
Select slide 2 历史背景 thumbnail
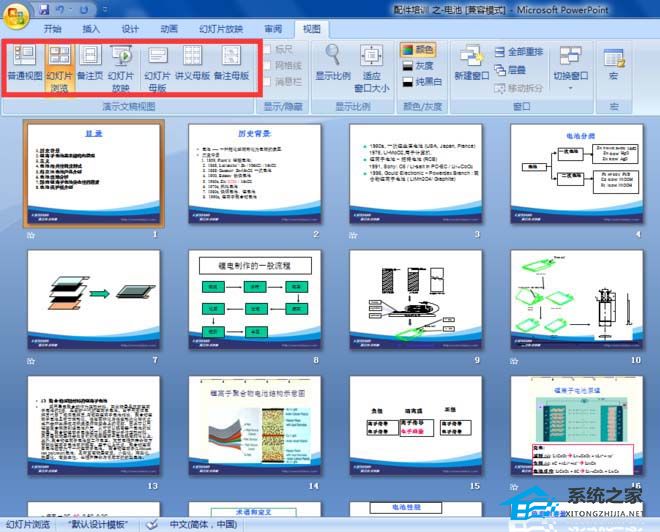click(x=255, y=173)
